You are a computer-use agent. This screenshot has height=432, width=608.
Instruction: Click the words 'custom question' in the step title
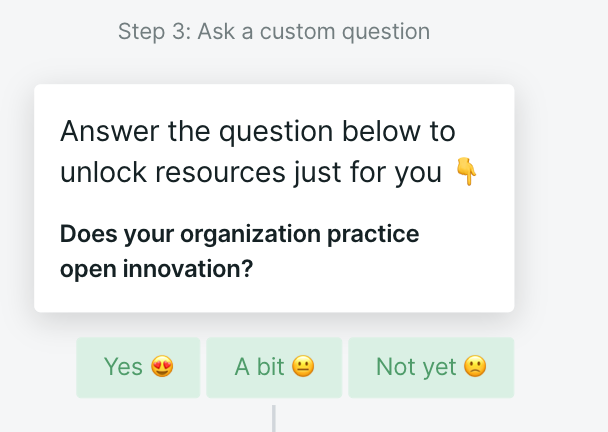[345, 31]
